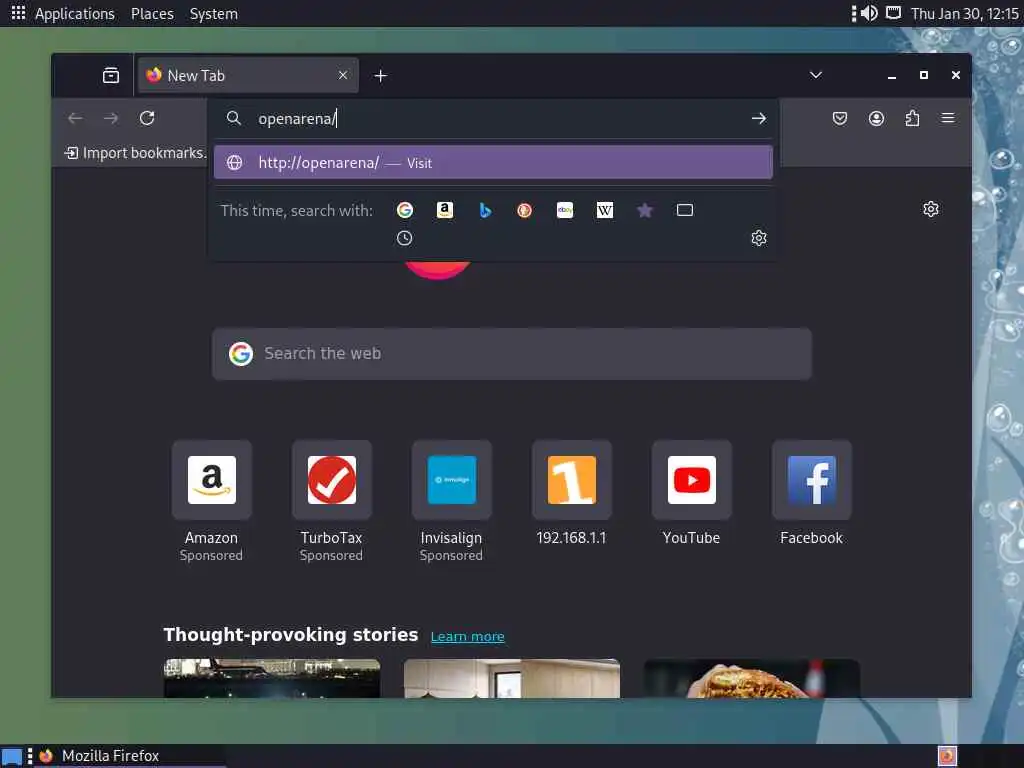Go back to previous page
Viewport: 1024px width, 768px height.
[x=75, y=118]
